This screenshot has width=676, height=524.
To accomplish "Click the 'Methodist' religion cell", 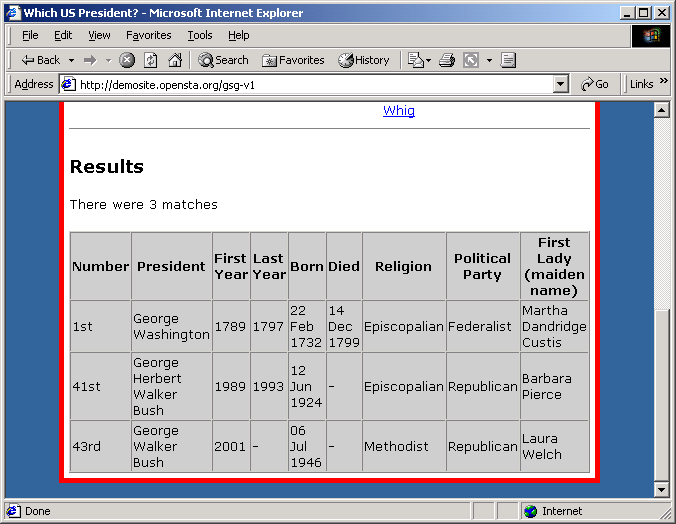I will tap(404, 446).
